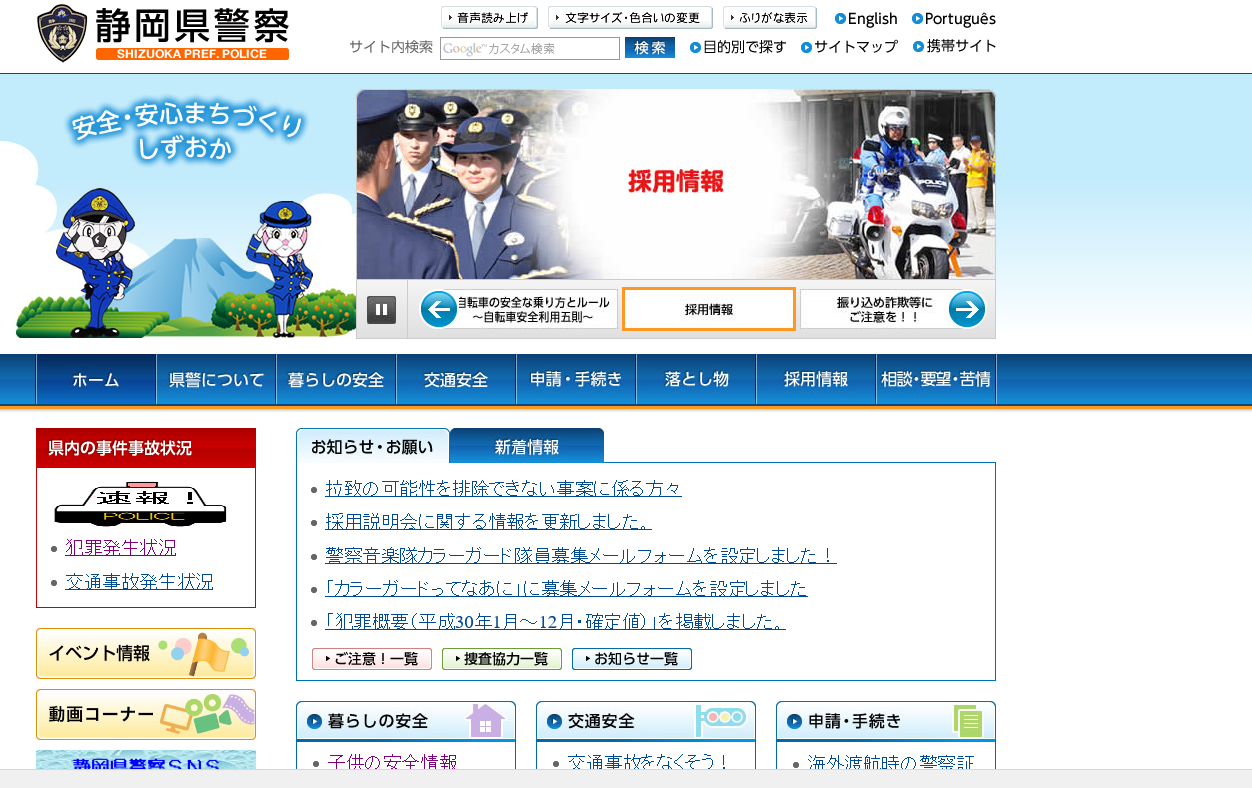Open 犯罪概要 平成30年 notice link
This screenshot has height=788, width=1252.
click(x=555, y=621)
